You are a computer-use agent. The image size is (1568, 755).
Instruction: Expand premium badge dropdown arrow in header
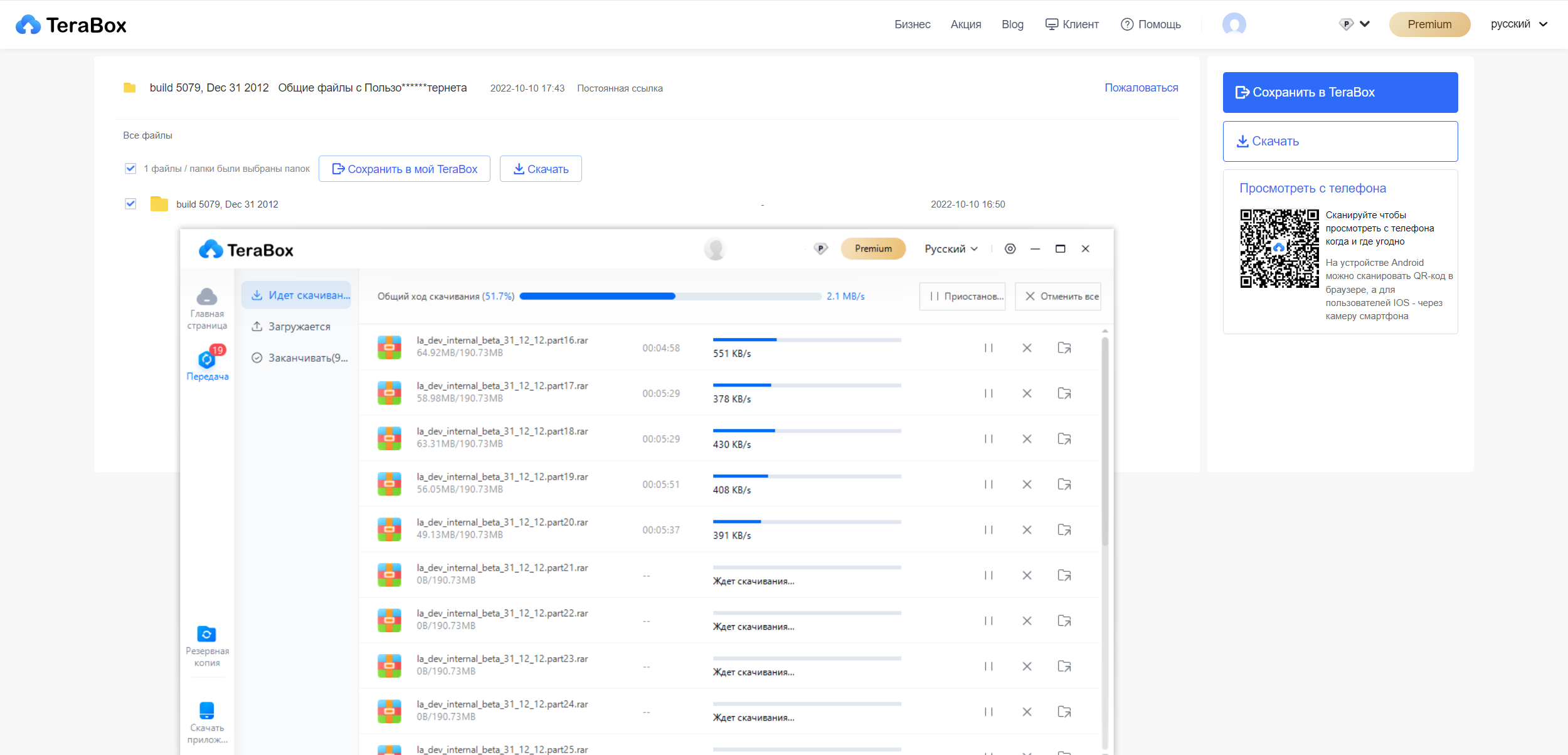[1365, 24]
